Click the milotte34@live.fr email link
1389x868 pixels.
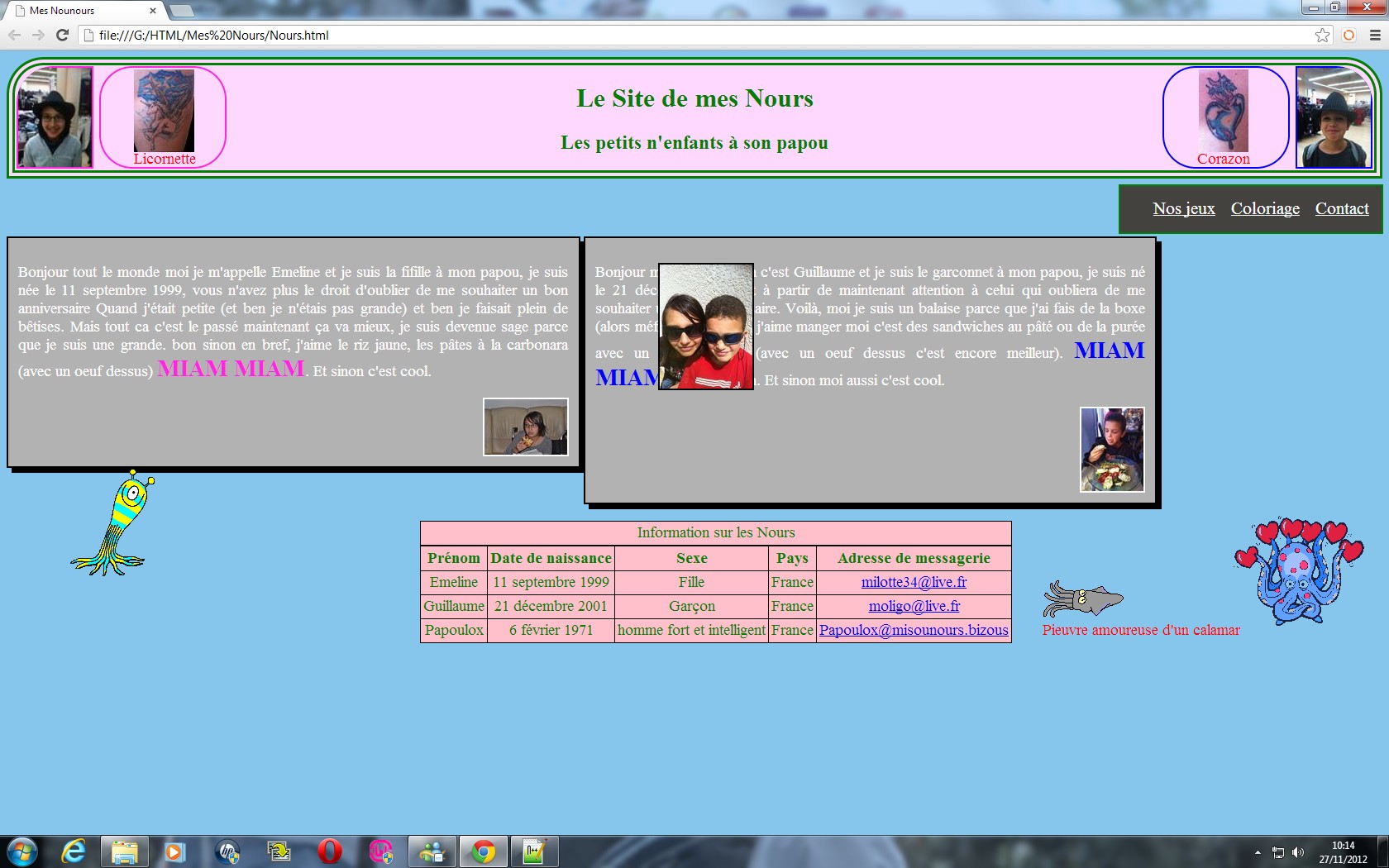pyautogui.click(x=914, y=582)
